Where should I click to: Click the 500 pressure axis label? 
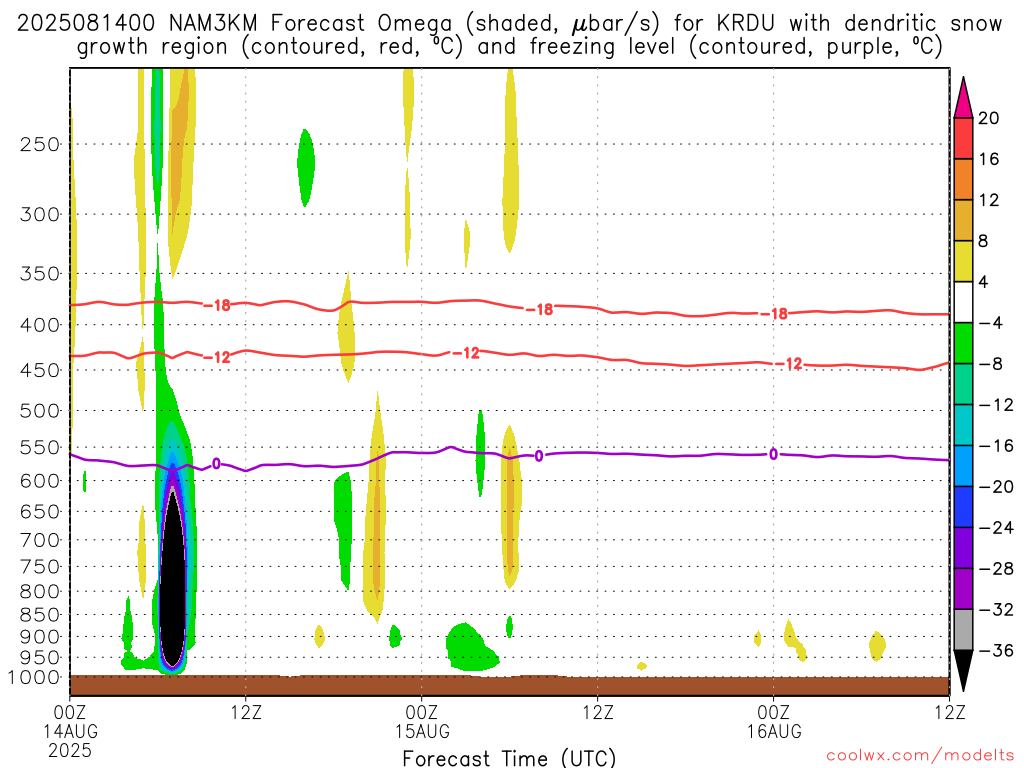pos(40,411)
